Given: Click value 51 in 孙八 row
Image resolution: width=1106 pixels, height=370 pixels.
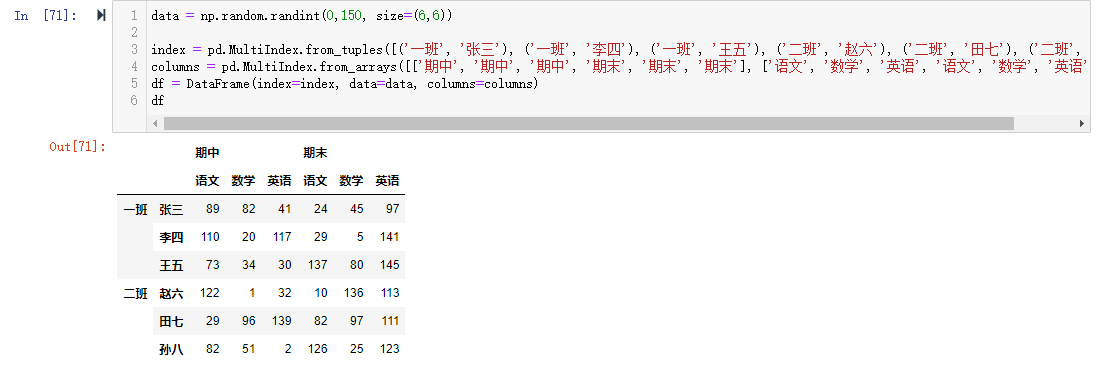Looking at the screenshot, I should [x=249, y=349].
